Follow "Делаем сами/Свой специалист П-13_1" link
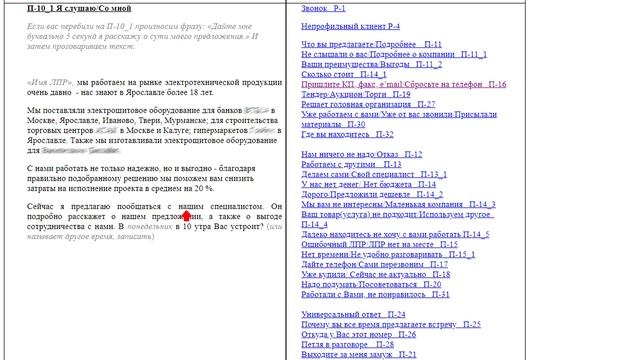640x360 pixels. [374, 174]
